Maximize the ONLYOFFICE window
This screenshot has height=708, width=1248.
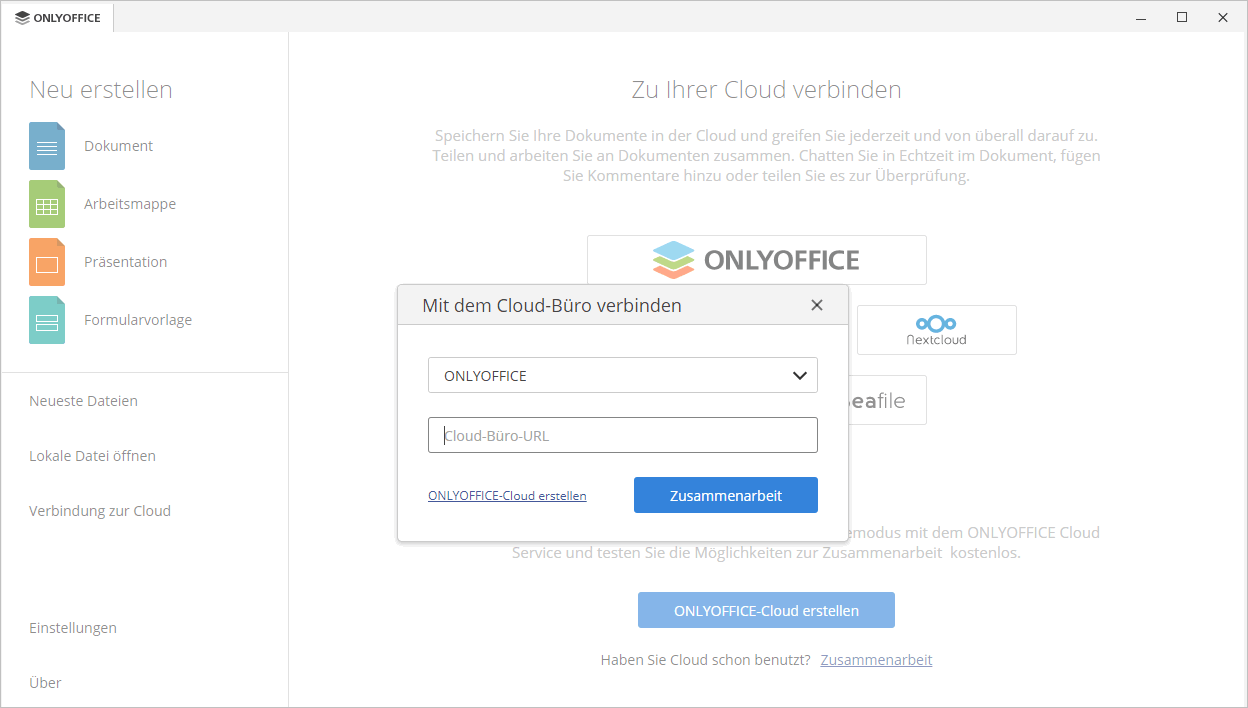(x=1182, y=17)
